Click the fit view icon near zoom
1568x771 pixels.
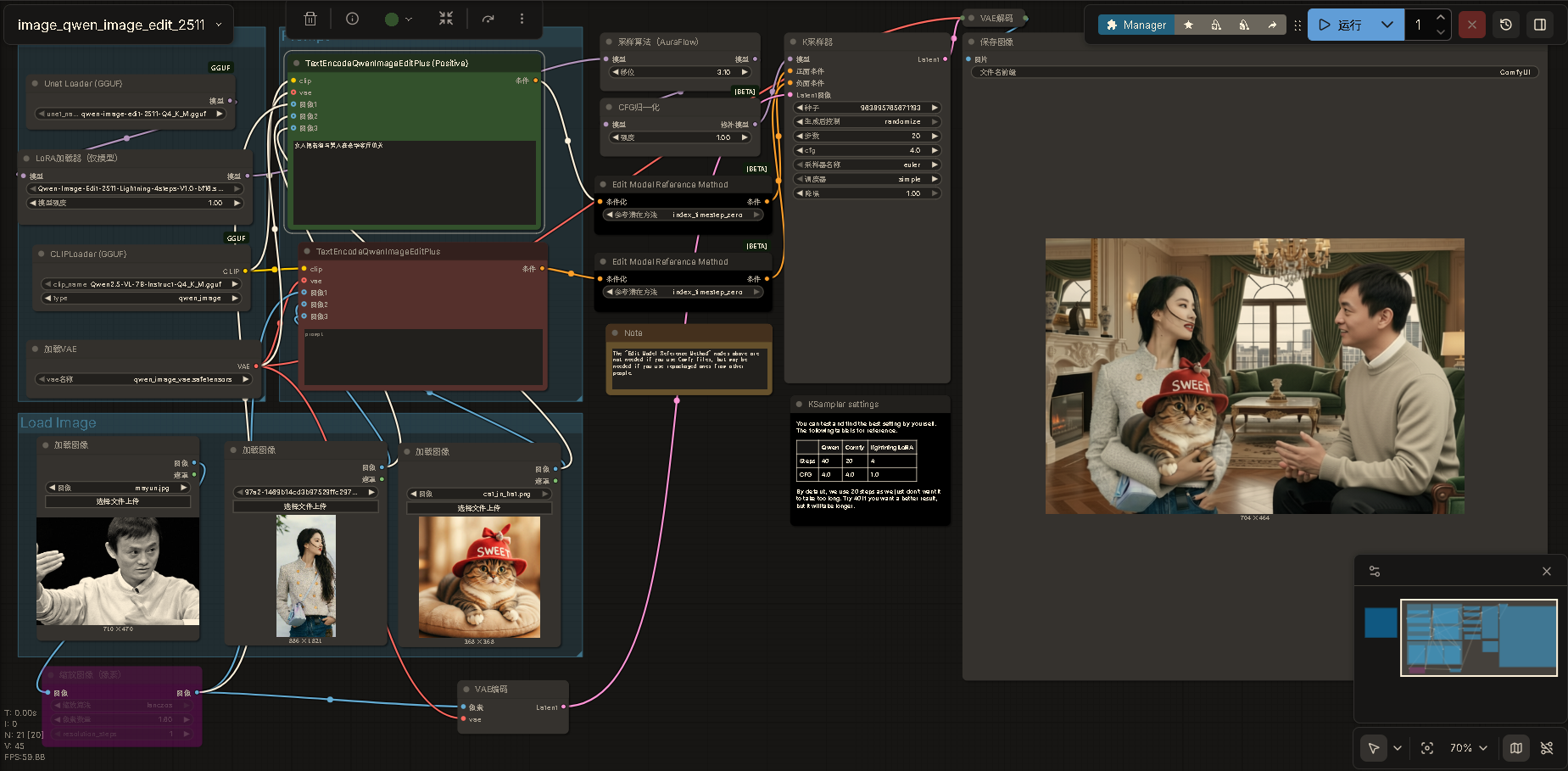coord(1427,748)
